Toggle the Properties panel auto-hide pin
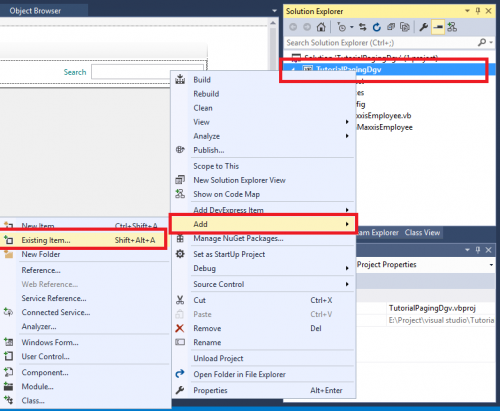Image resolution: width=500 pixels, height=411 pixels. pos(478,250)
